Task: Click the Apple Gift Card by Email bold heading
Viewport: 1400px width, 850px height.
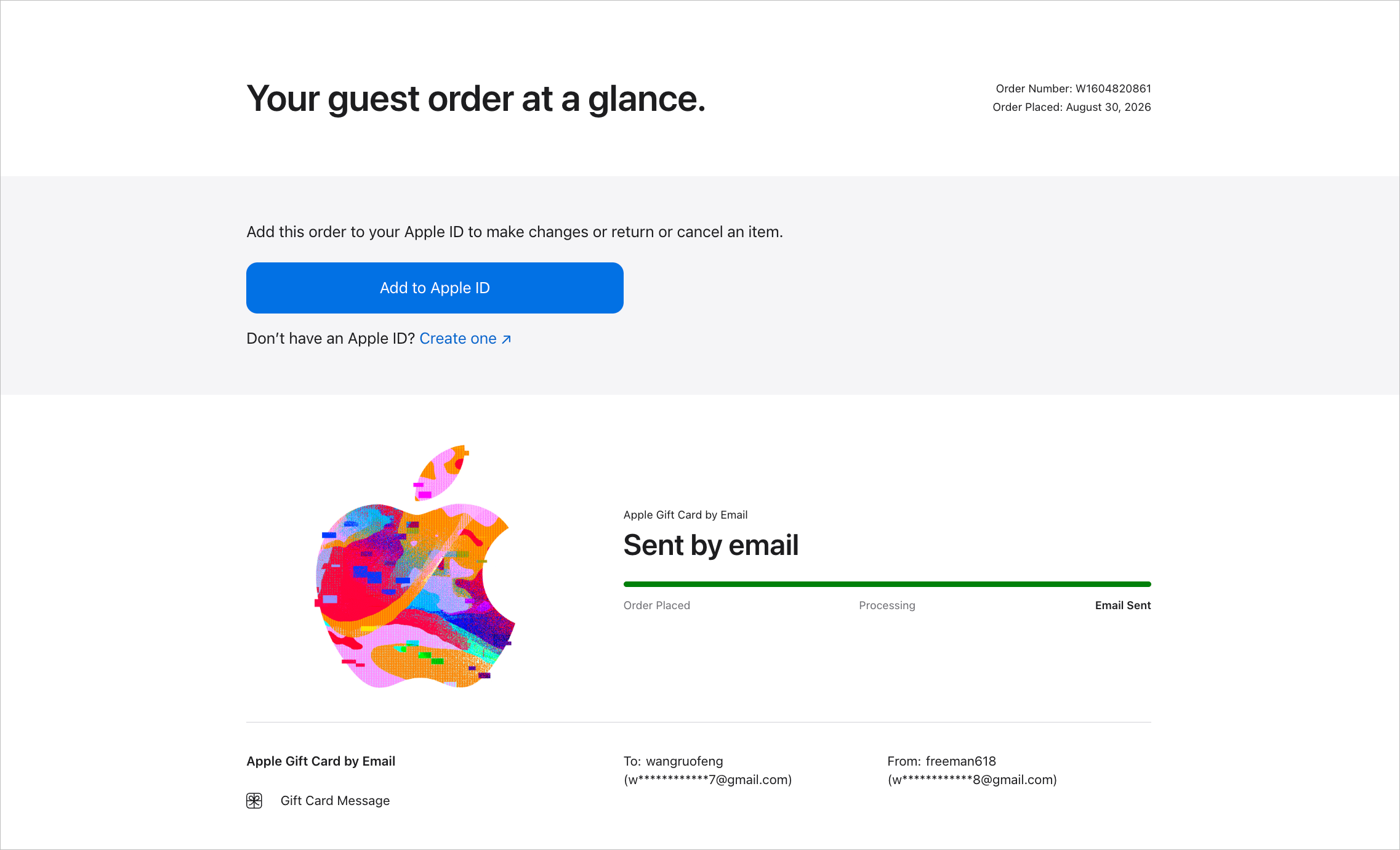Action: (x=321, y=761)
